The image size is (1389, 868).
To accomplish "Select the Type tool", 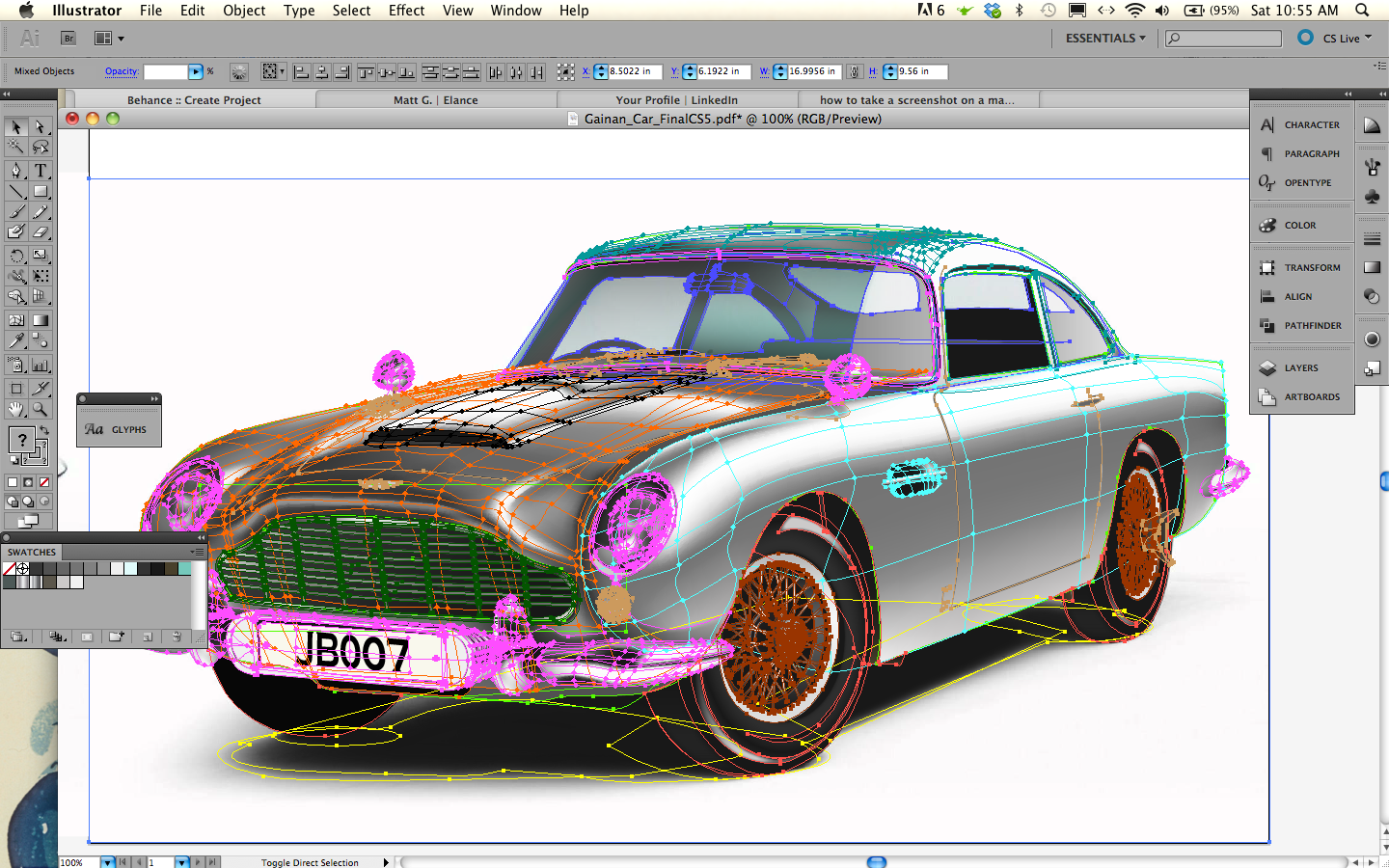I will (x=41, y=171).
